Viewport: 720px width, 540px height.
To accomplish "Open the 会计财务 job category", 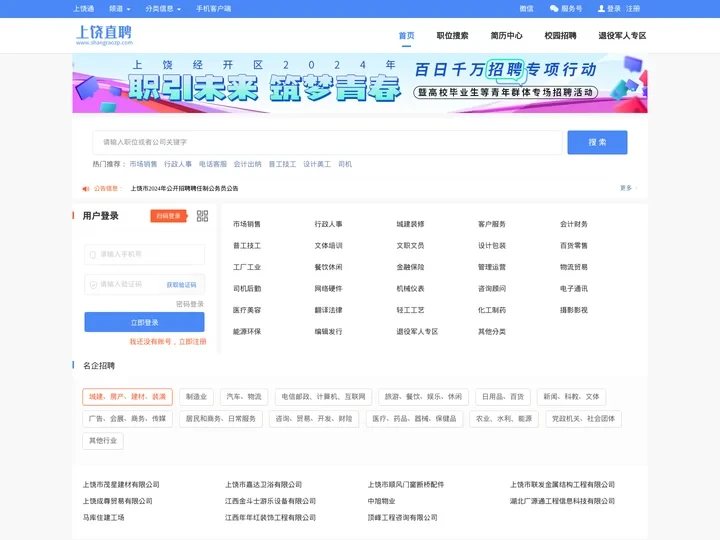I will (574, 224).
